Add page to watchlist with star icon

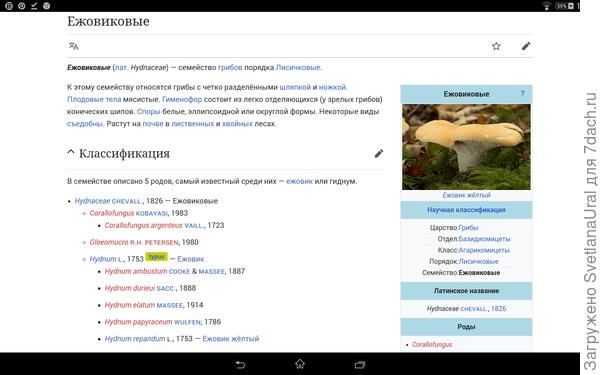click(496, 46)
